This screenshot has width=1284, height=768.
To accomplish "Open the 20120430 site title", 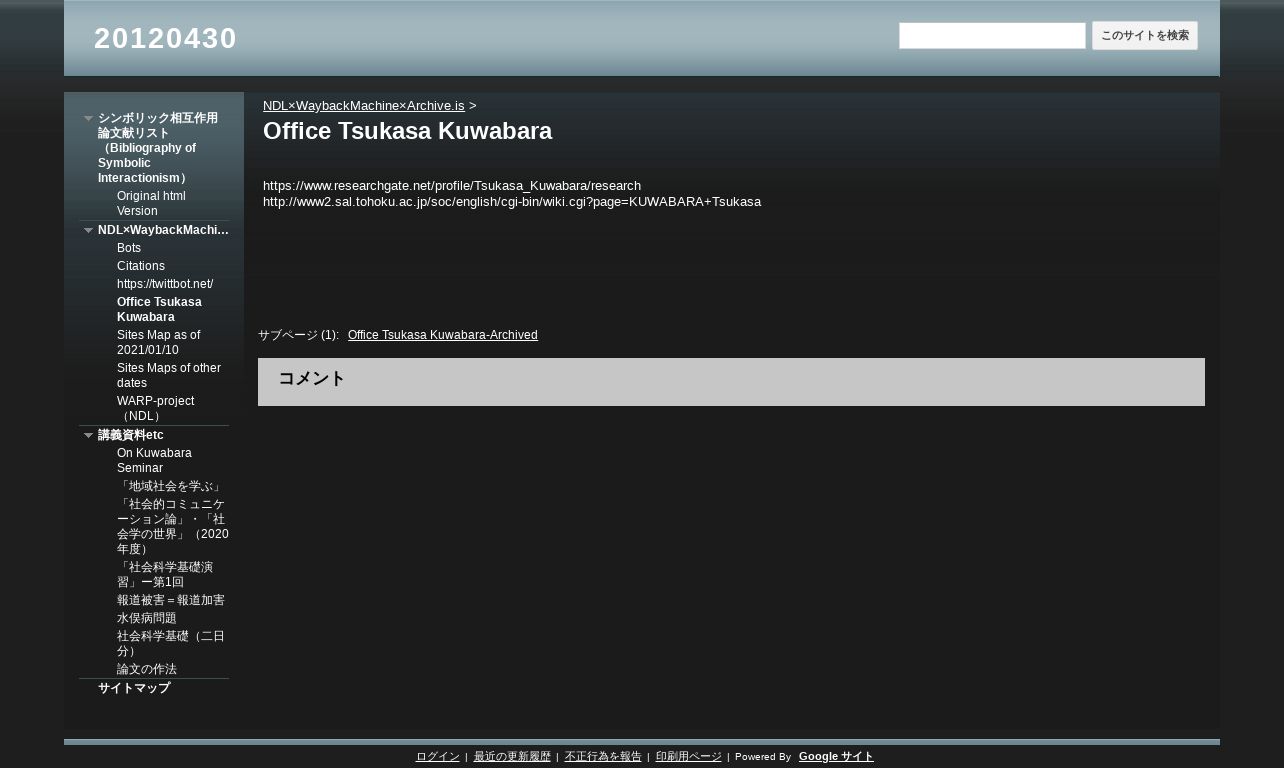I will pos(165,38).
